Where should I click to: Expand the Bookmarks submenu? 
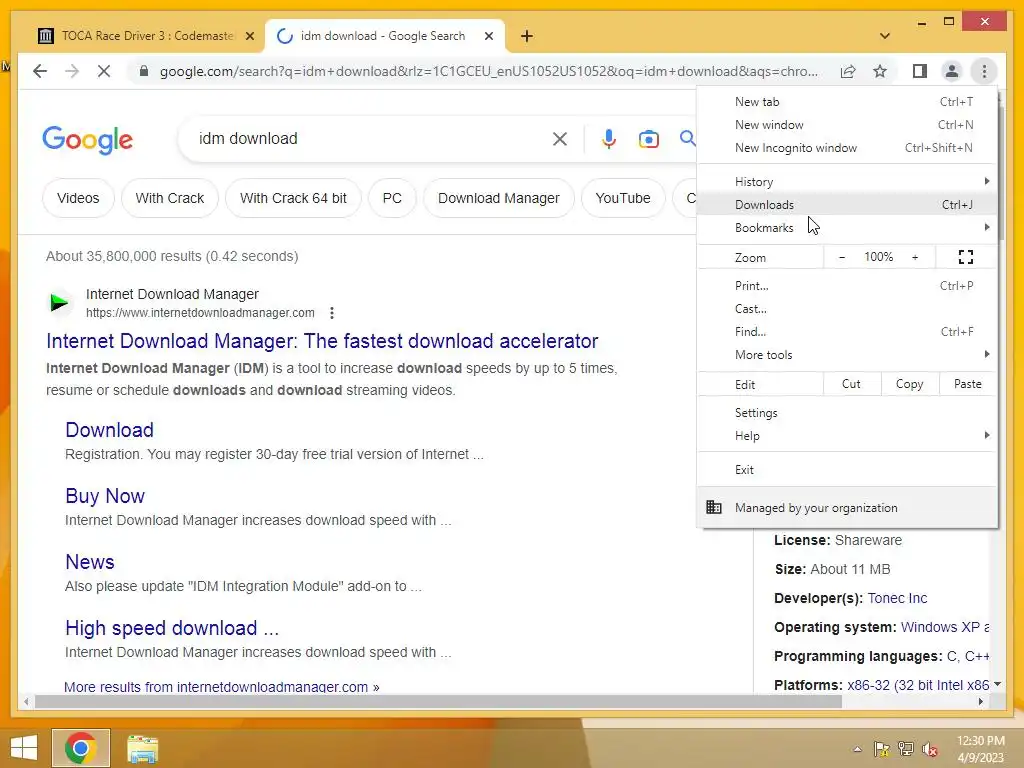[848, 227]
